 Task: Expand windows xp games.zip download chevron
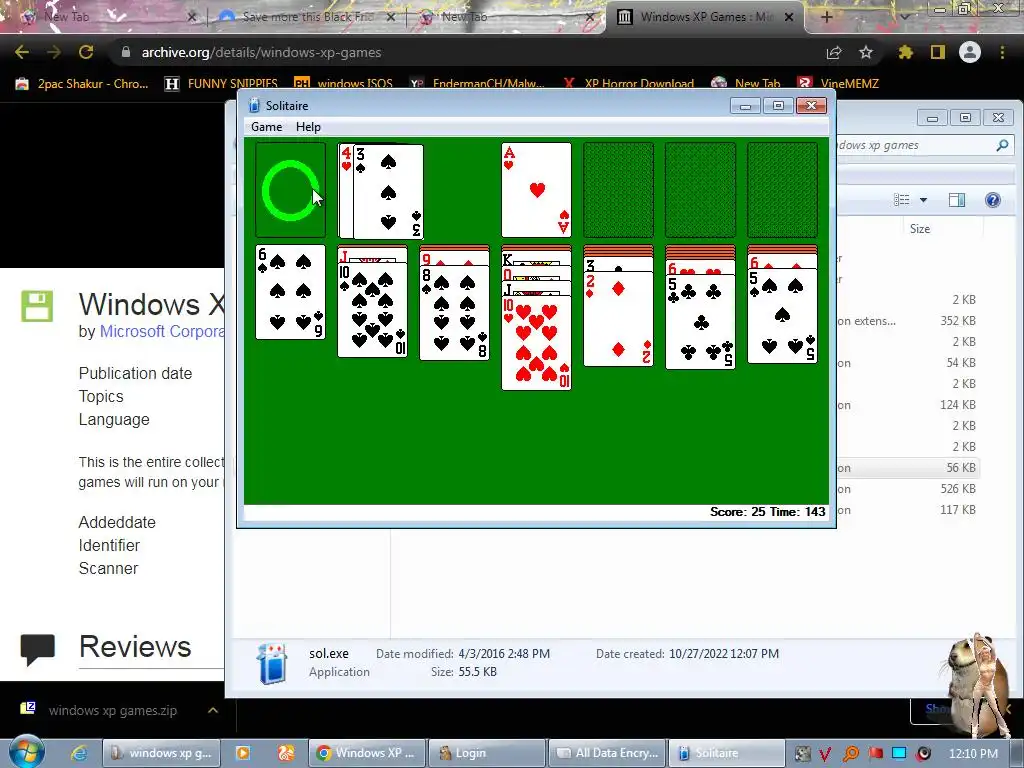click(213, 710)
